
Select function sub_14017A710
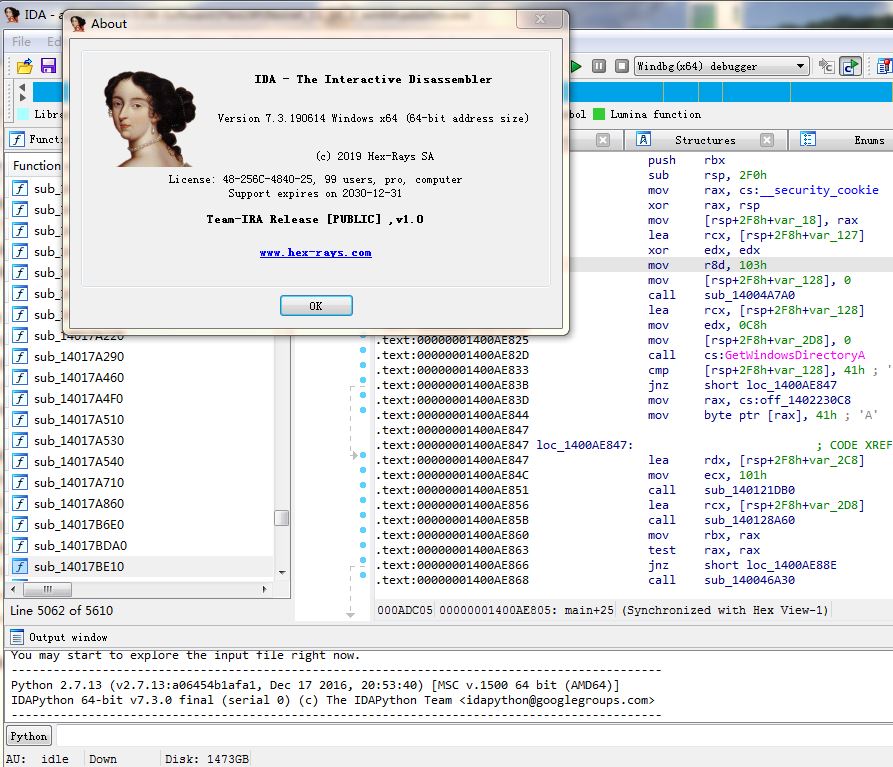coord(79,483)
